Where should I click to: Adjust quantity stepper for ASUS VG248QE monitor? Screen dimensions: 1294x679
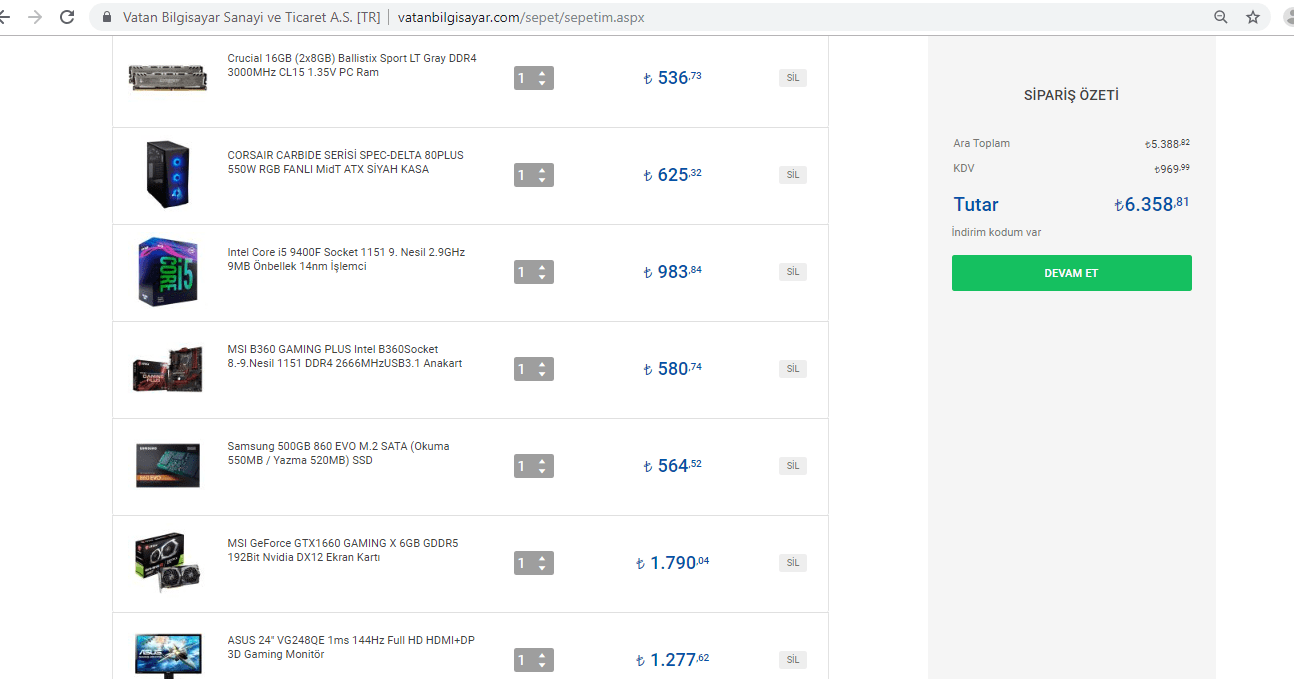[x=533, y=660]
